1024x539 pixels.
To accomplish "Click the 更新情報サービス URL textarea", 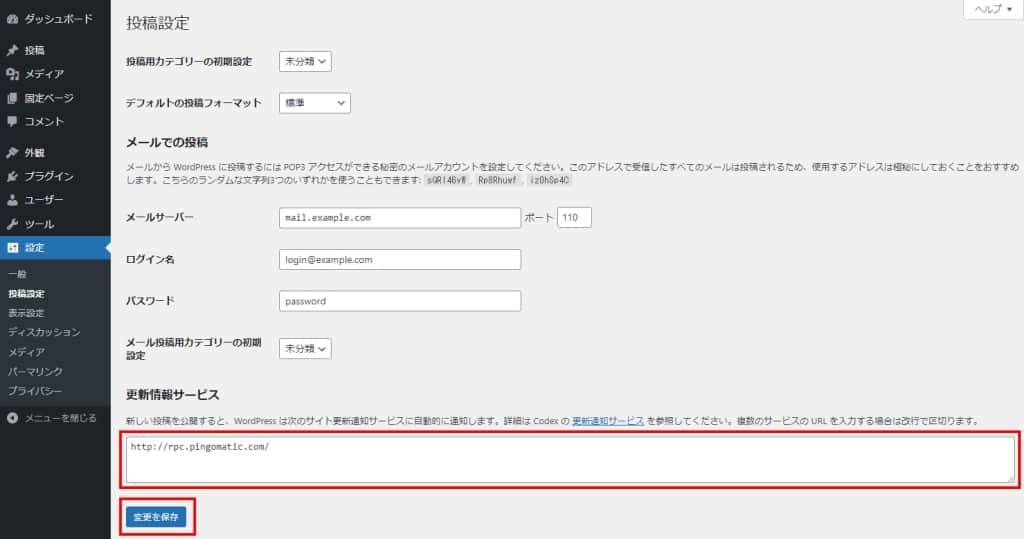I will pos(568,460).
